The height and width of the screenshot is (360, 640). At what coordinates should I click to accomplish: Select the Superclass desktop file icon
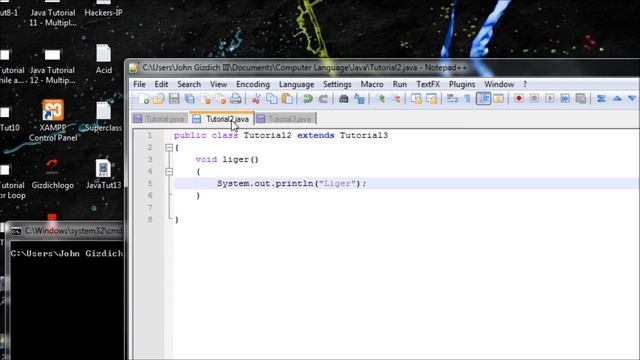[x=103, y=117]
